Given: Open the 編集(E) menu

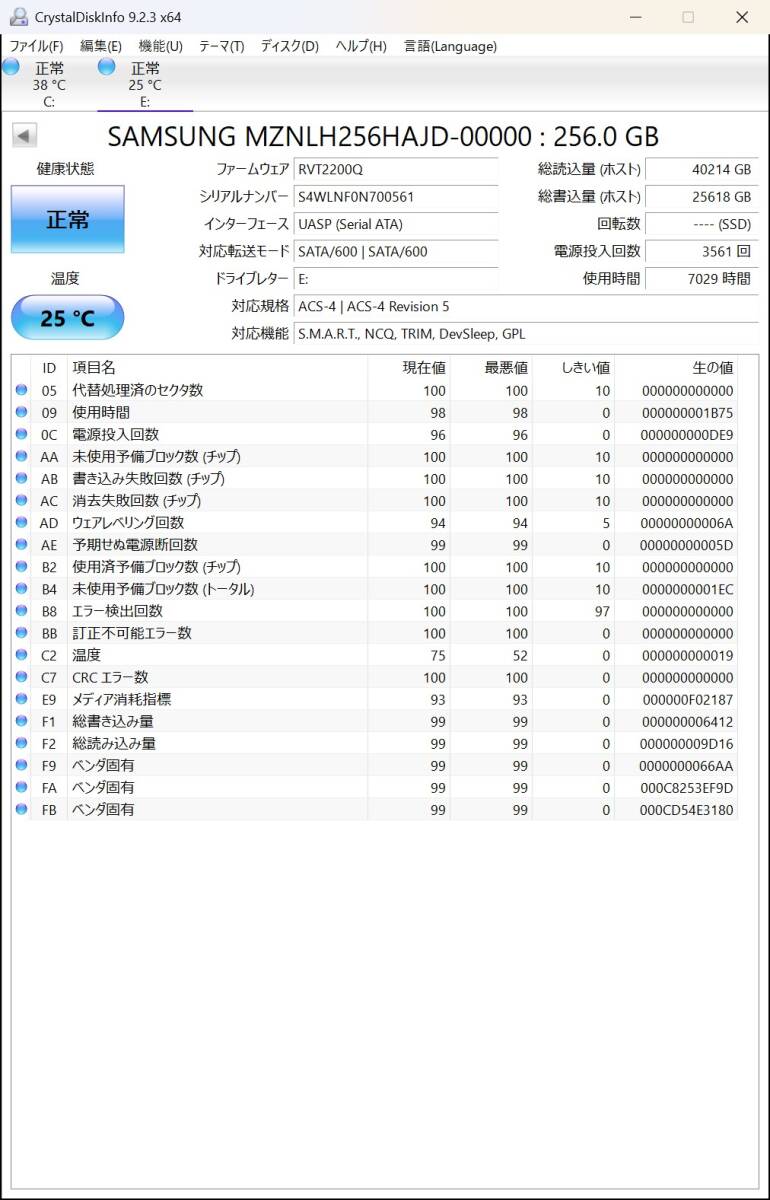Looking at the screenshot, I should [x=101, y=46].
